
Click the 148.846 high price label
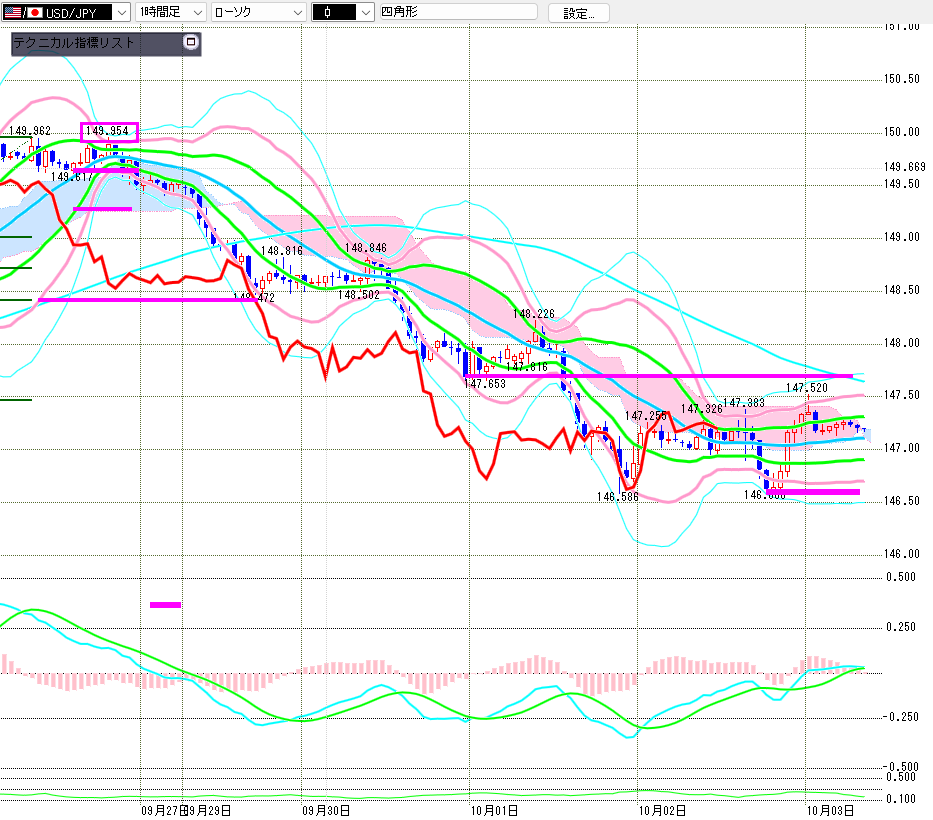coord(364,247)
